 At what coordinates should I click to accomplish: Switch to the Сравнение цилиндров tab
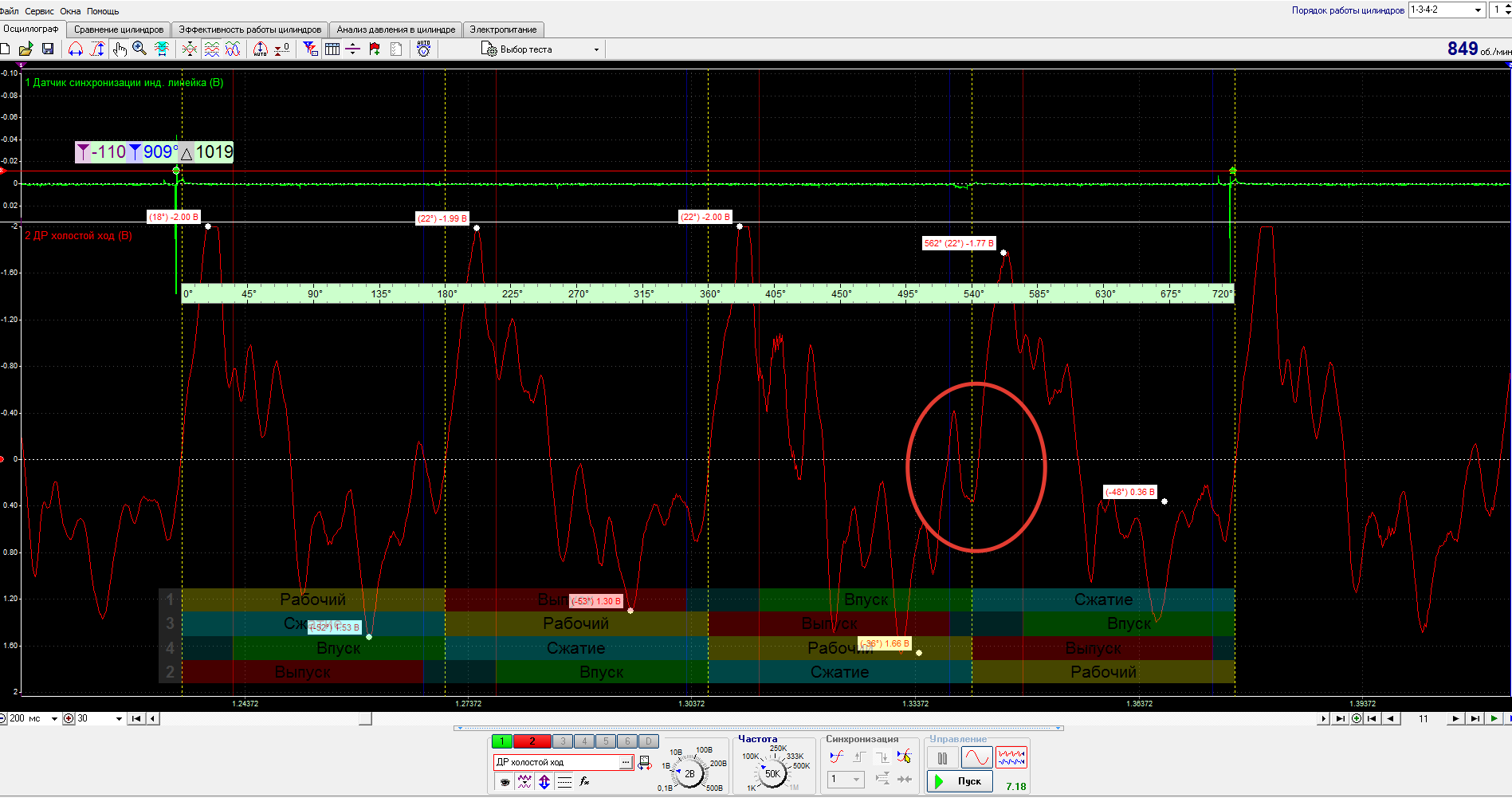[119, 29]
